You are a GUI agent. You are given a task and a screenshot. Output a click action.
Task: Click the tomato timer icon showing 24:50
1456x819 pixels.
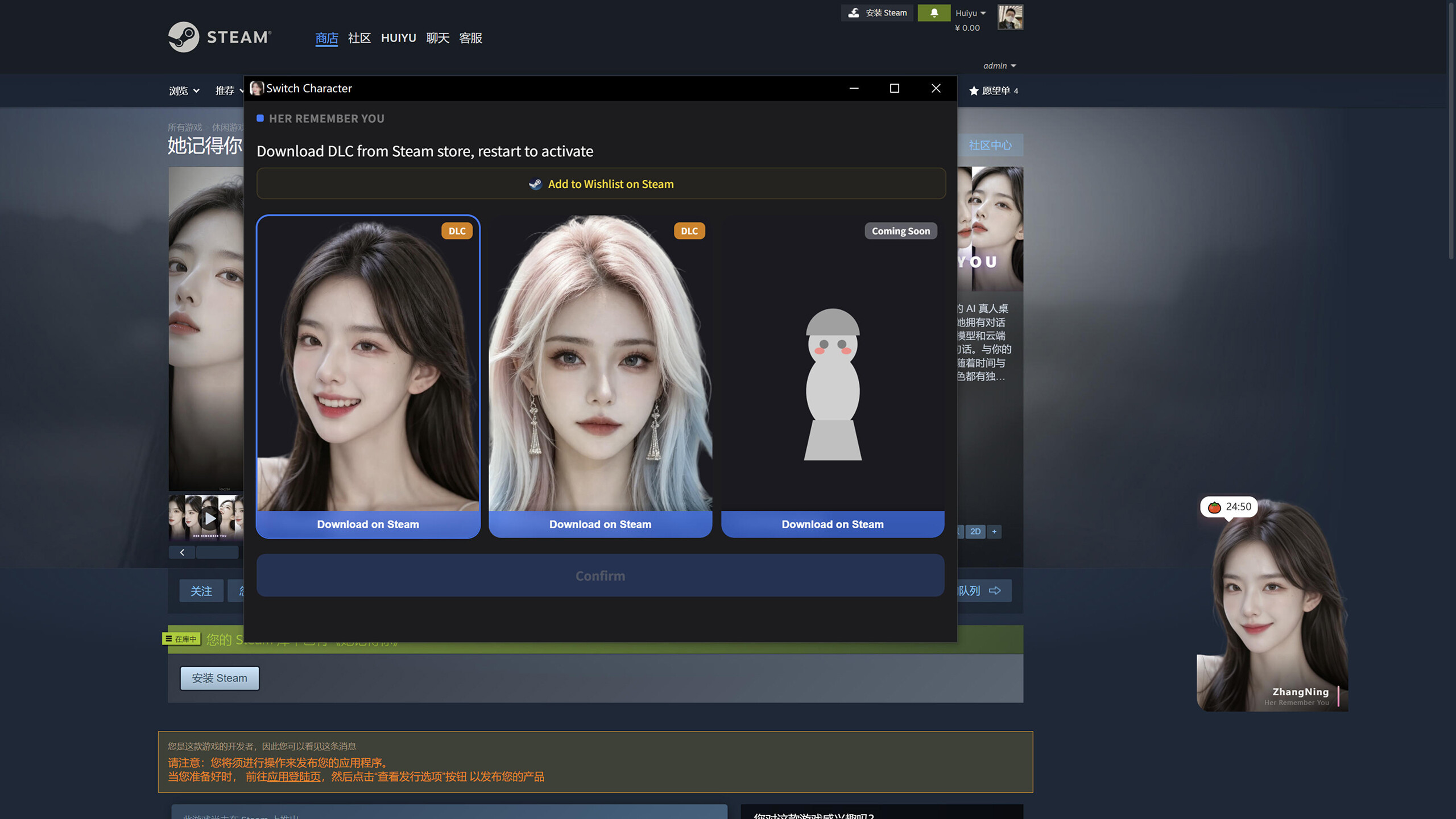(x=1214, y=507)
